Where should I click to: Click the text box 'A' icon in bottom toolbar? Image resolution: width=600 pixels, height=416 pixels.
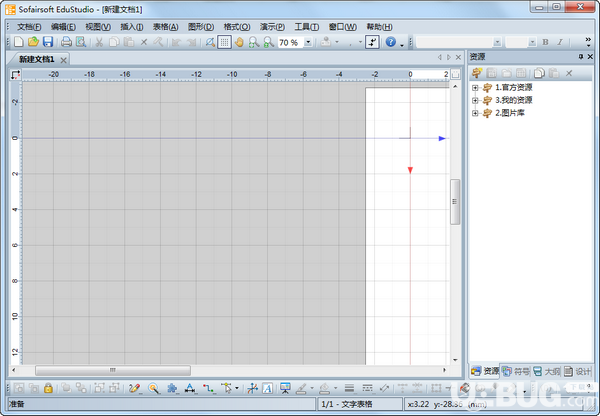267,388
